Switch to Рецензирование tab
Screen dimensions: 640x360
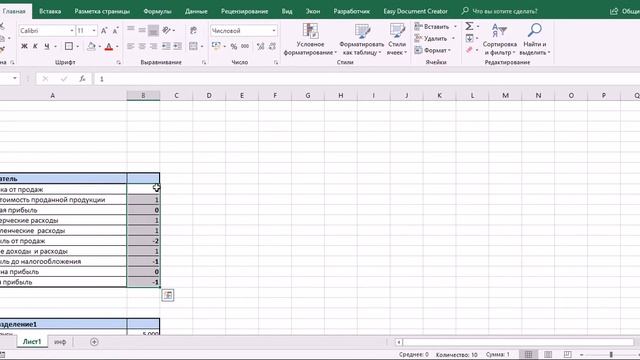244,11
